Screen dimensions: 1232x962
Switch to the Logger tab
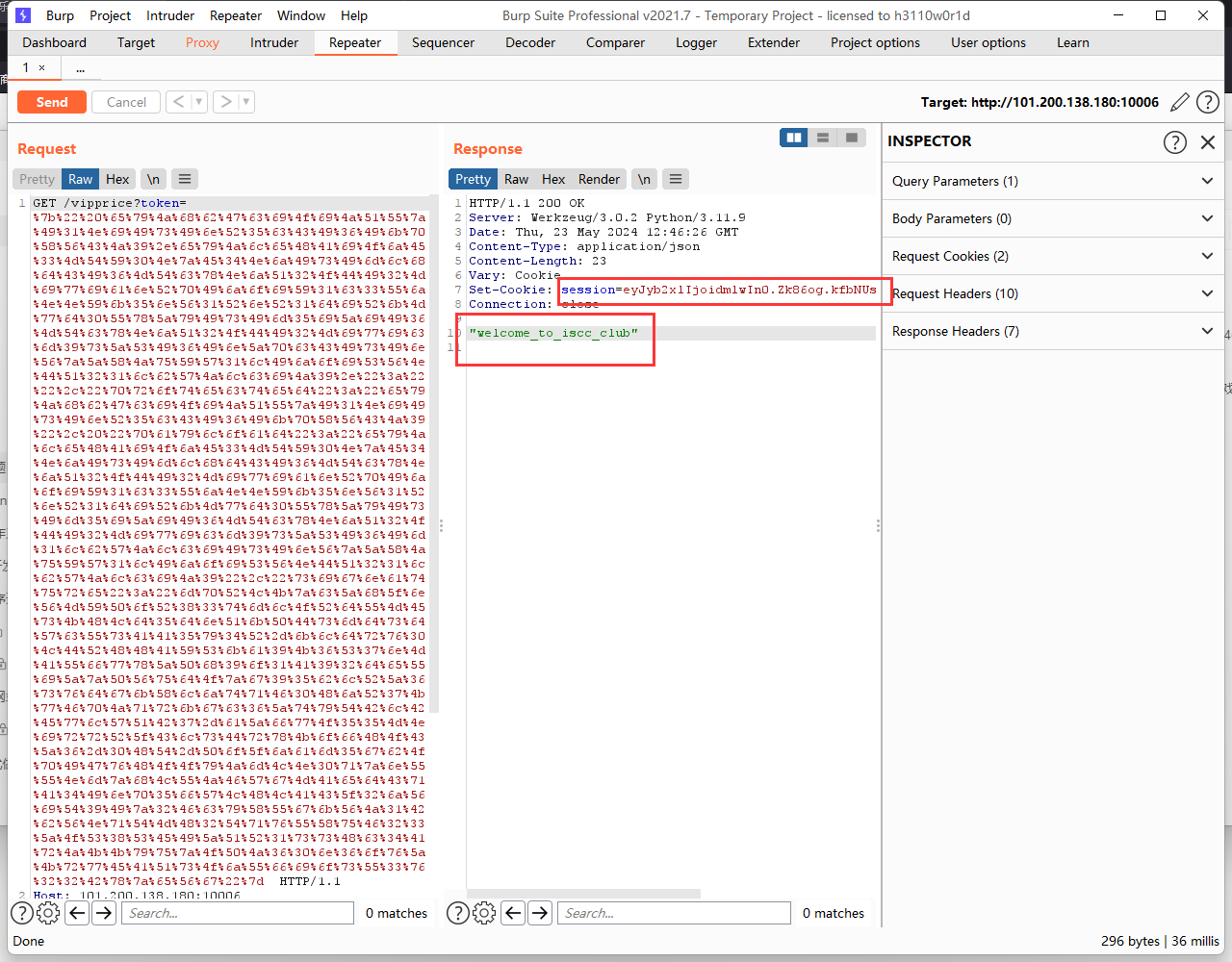click(696, 42)
